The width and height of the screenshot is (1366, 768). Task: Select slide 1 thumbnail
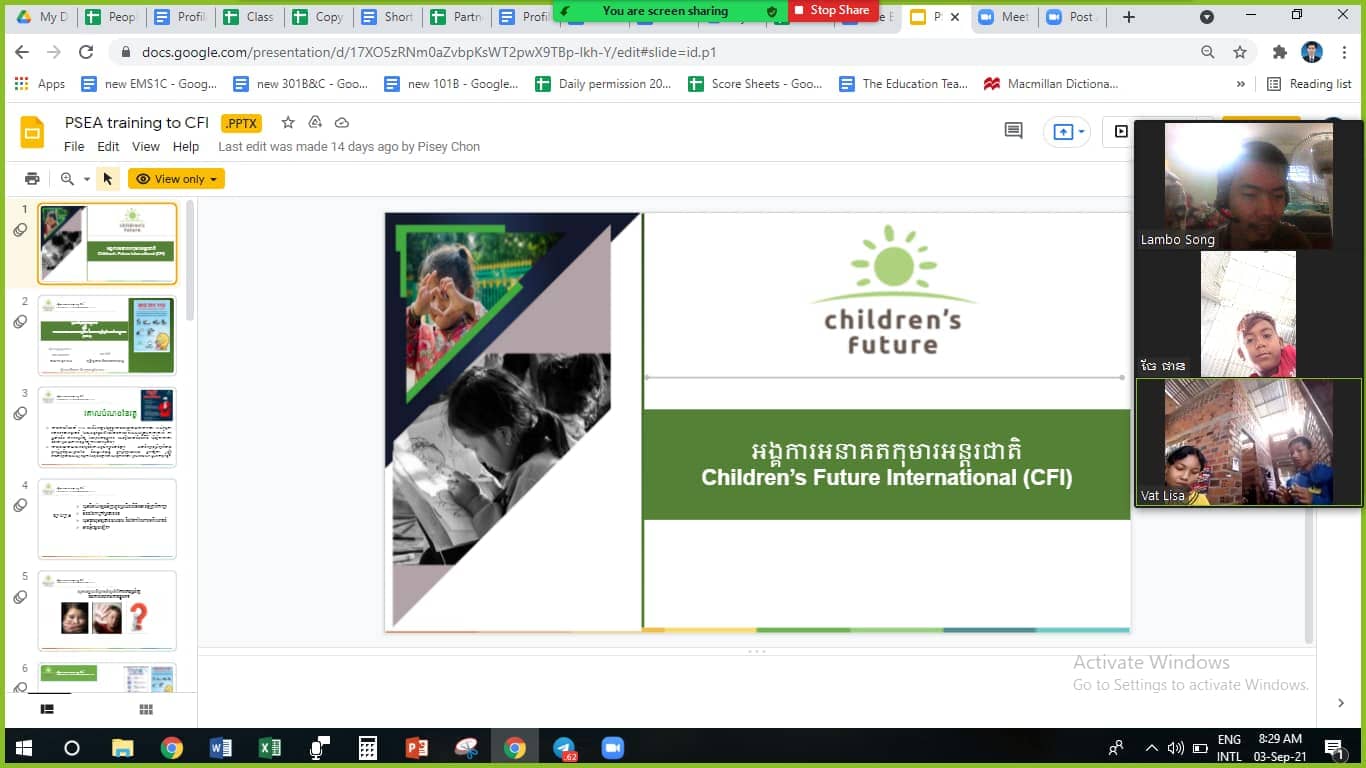pos(107,244)
